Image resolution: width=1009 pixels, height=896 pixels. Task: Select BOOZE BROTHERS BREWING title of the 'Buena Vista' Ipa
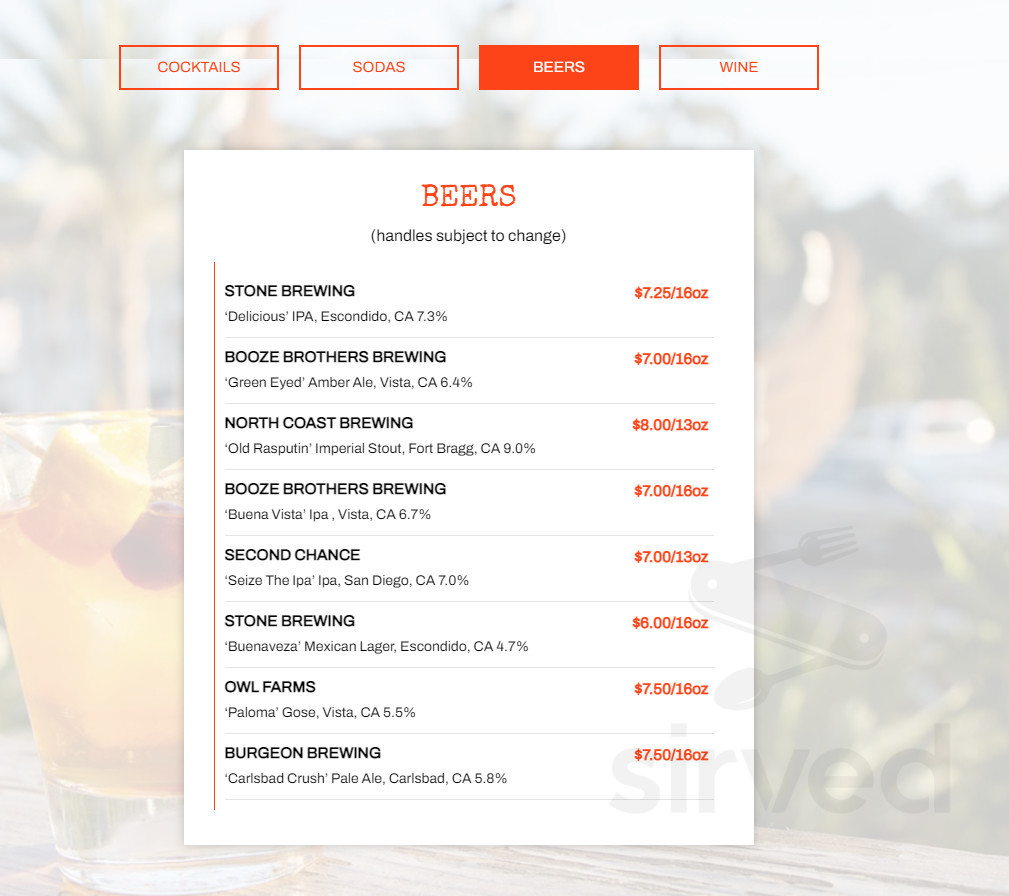335,489
